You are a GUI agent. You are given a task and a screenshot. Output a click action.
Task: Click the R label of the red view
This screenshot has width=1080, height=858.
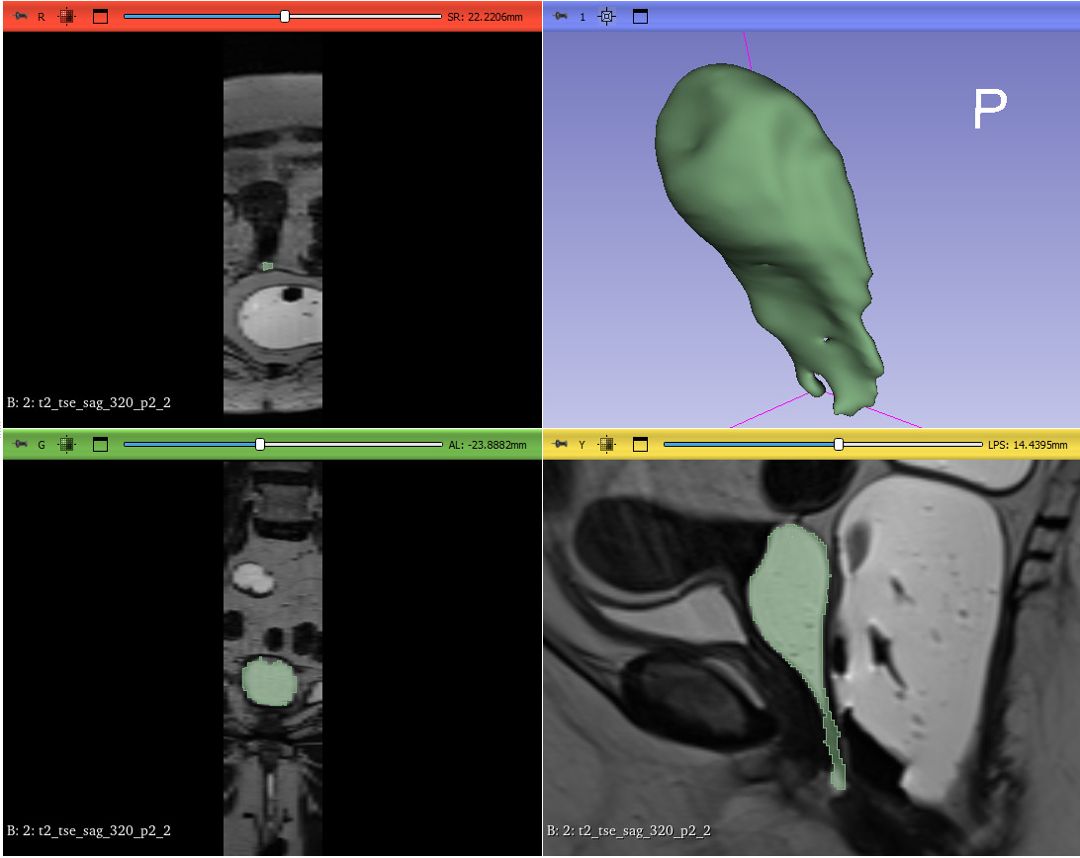click(41, 17)
